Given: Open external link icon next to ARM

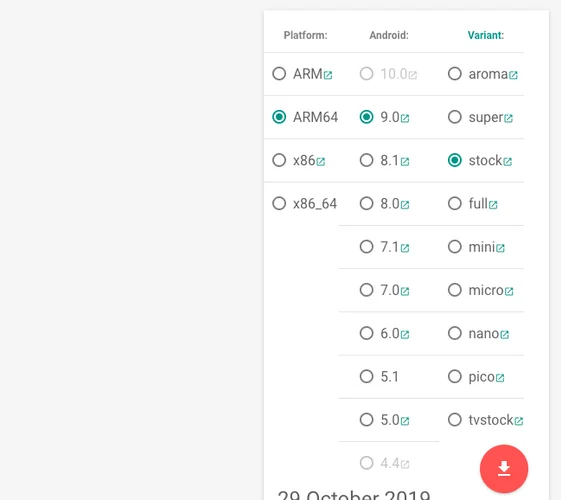Looking at the screenshot, I should click(x=328, y=75).
